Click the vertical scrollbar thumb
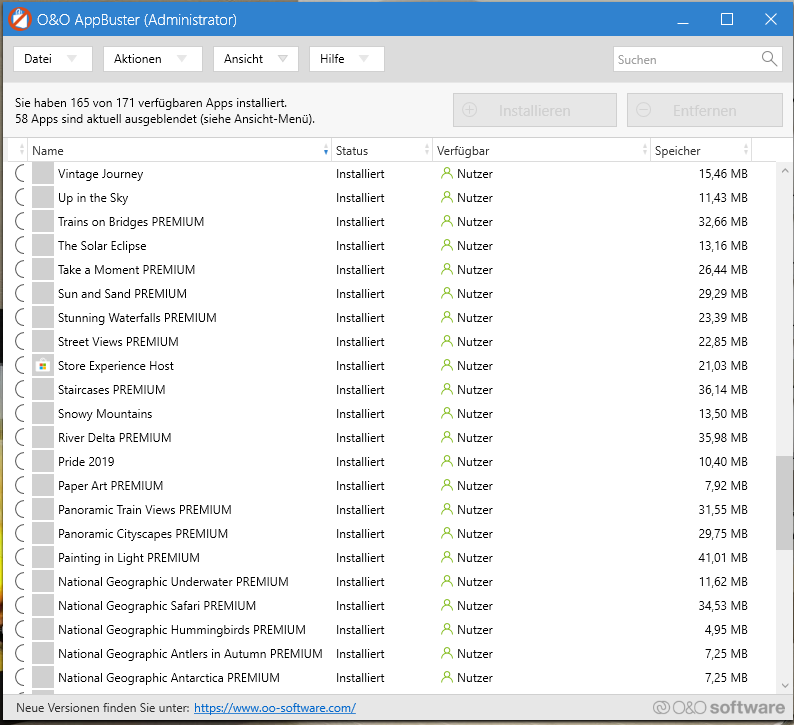This screenshot has width=794, height=725. tap(784, 502)
